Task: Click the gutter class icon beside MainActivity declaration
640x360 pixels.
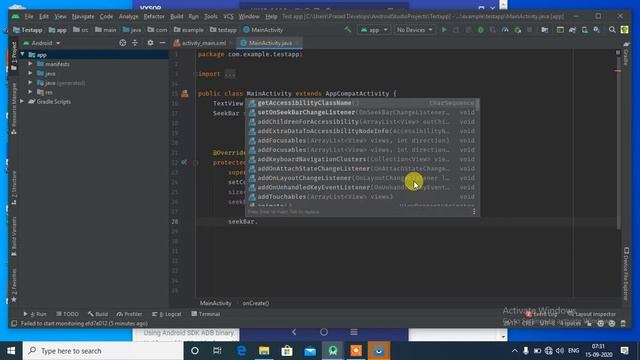Action: (x=184, y=93)
